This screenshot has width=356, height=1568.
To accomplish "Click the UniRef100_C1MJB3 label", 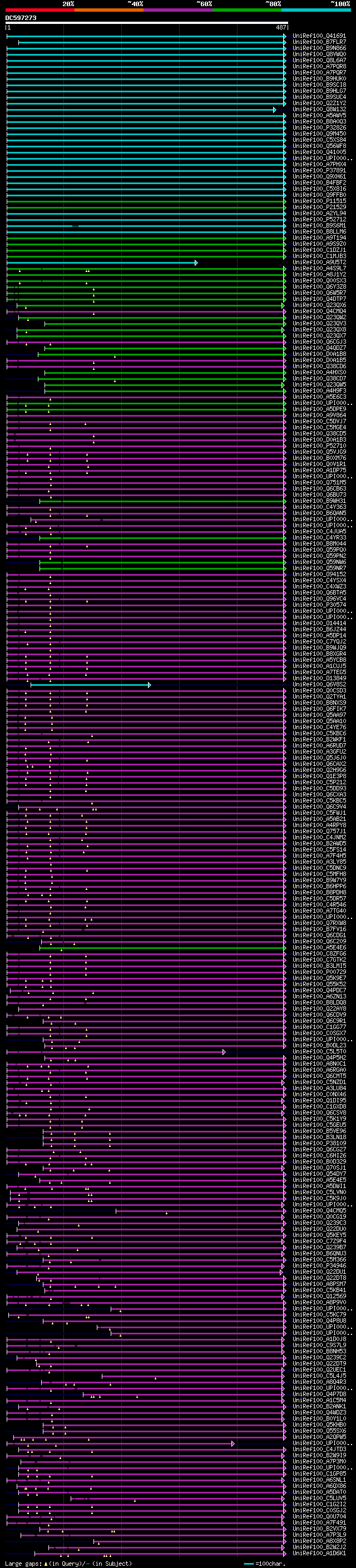I will coord(319,256).
